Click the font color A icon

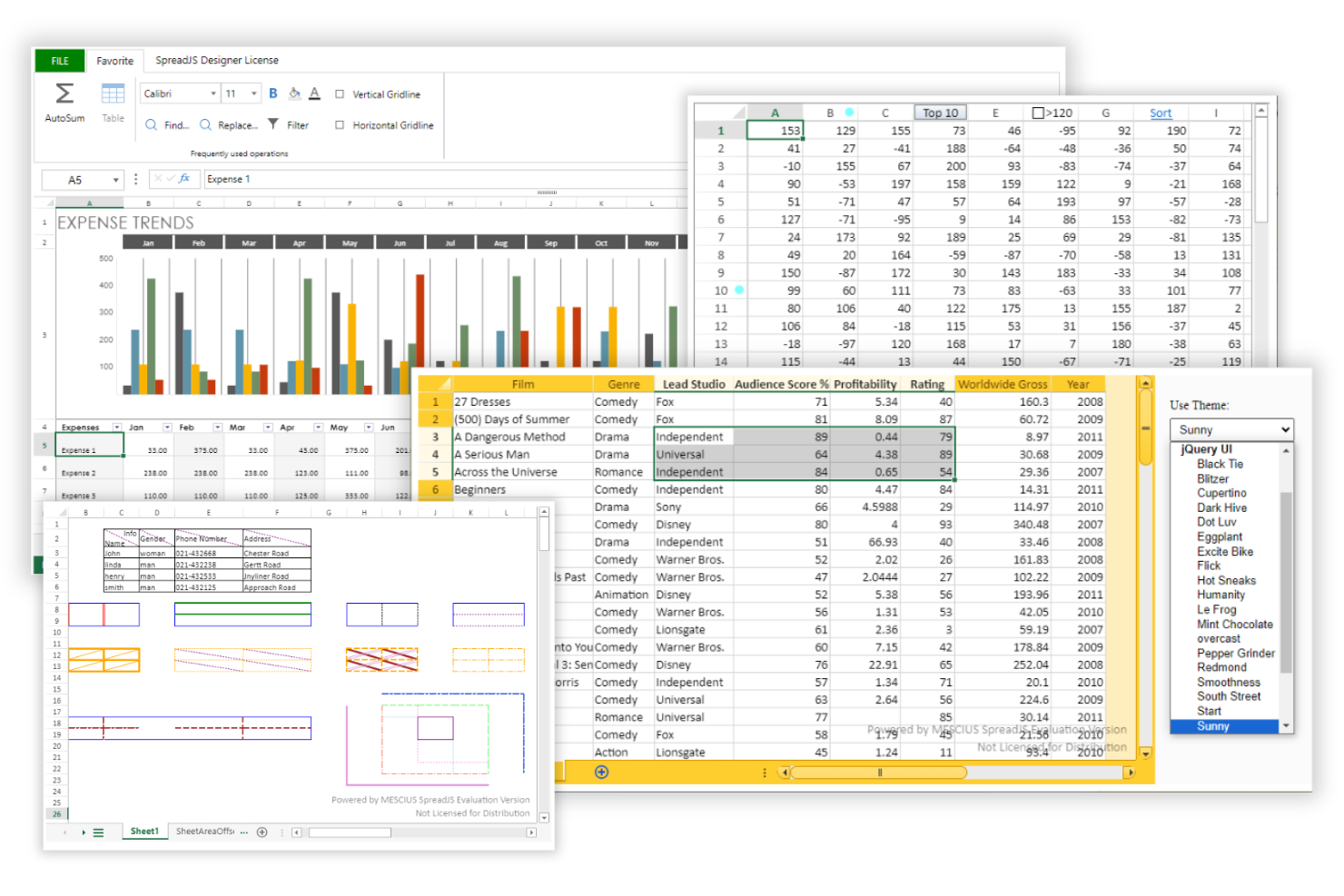point(314,94)
